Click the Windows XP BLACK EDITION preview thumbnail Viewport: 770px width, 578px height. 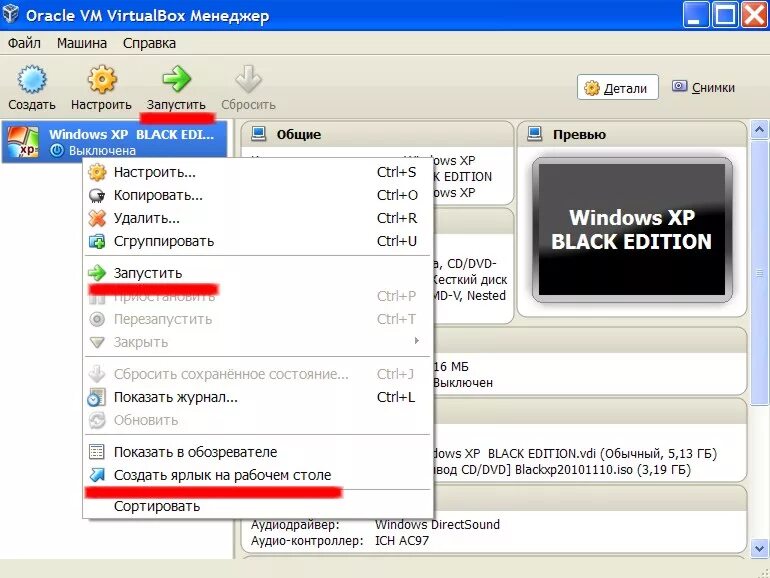pos(632,229)
